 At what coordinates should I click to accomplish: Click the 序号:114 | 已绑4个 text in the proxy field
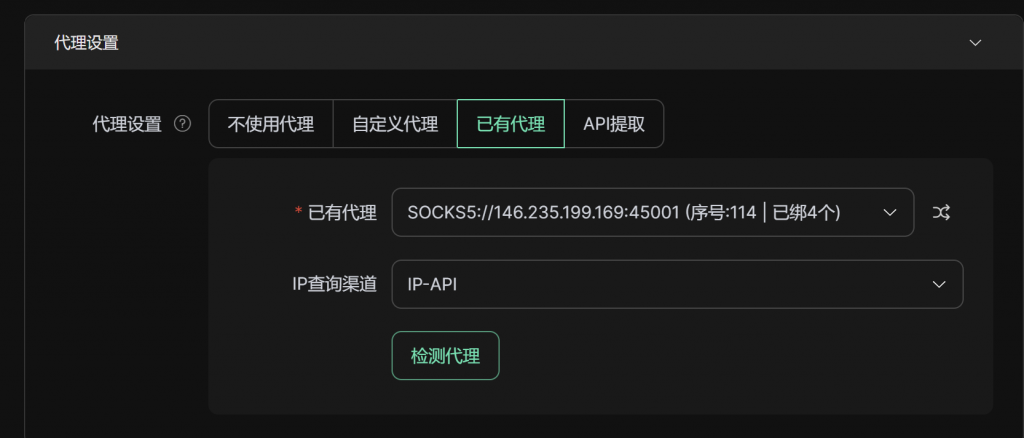(770, 212)
